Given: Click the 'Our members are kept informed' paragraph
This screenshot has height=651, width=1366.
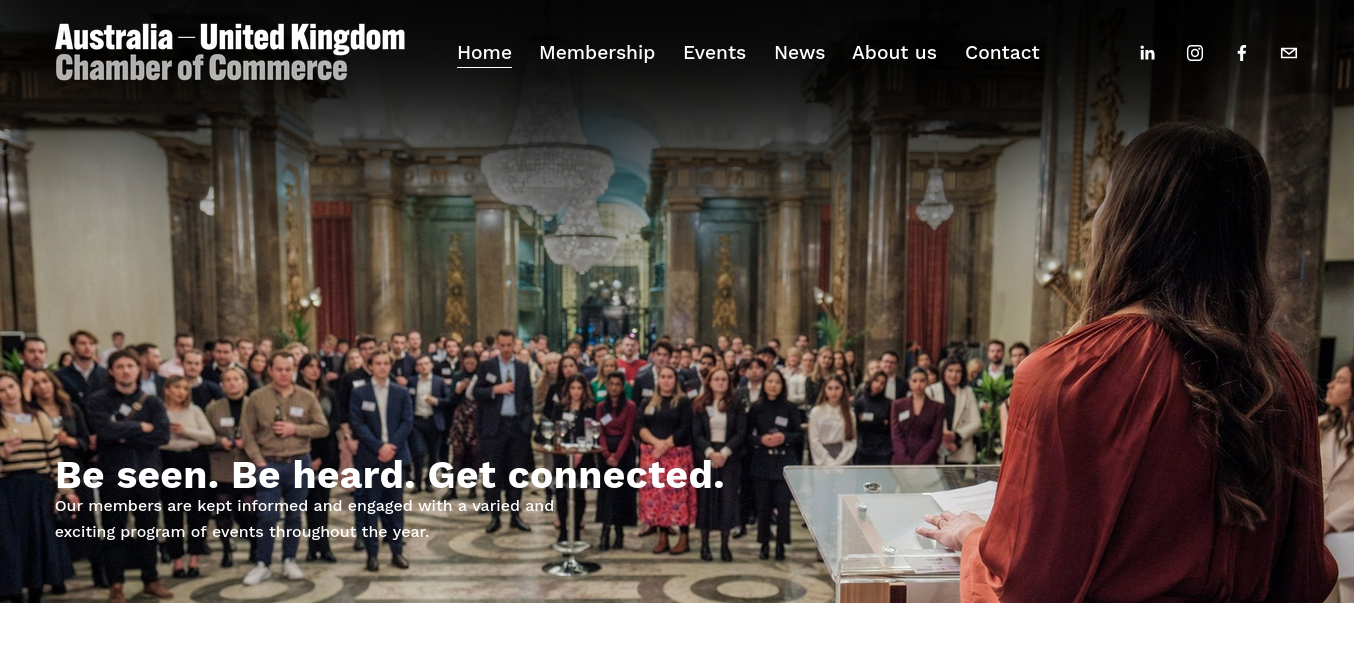Looking at the screenshot, I should pos(304,519).
